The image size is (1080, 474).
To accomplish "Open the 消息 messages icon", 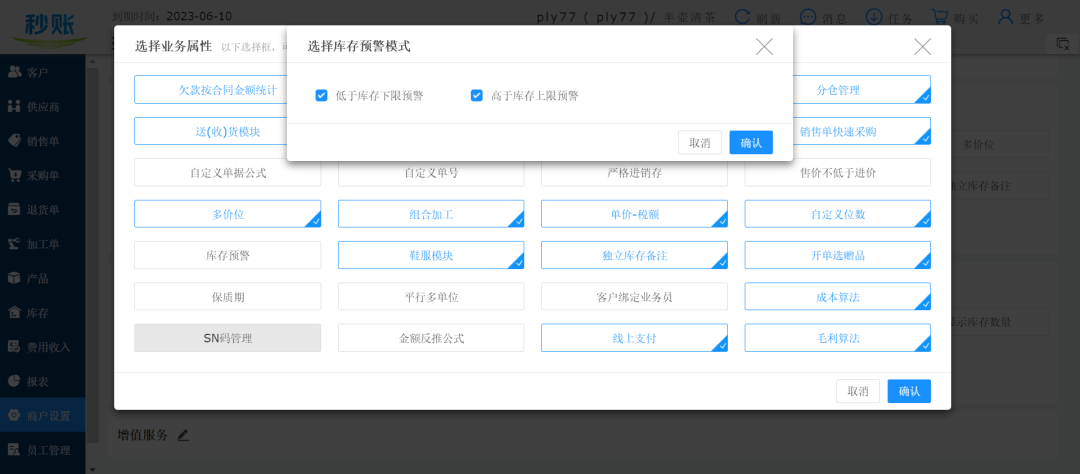I will pos(809,17).
